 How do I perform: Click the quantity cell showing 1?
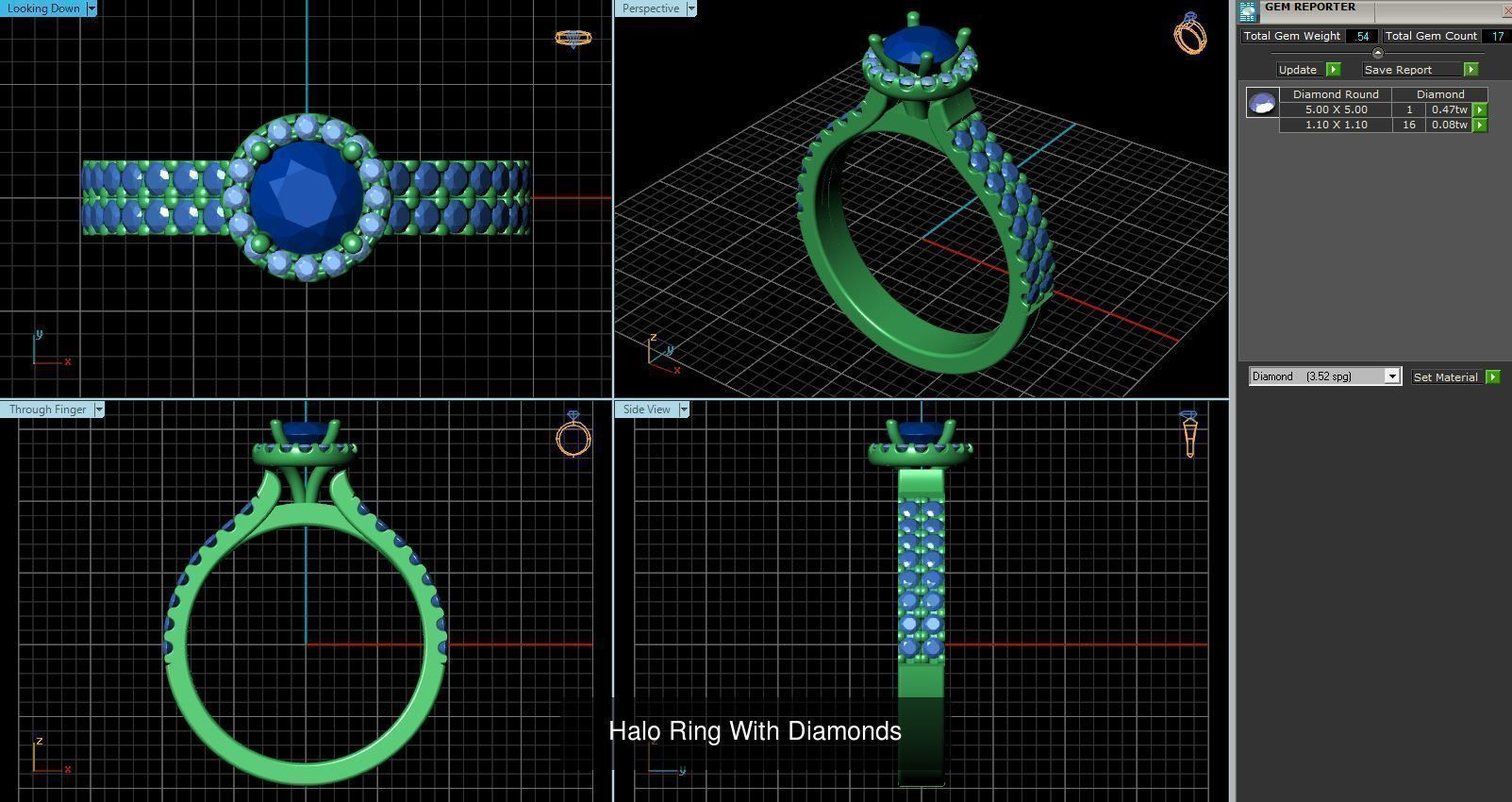[x=1409, y=109]
